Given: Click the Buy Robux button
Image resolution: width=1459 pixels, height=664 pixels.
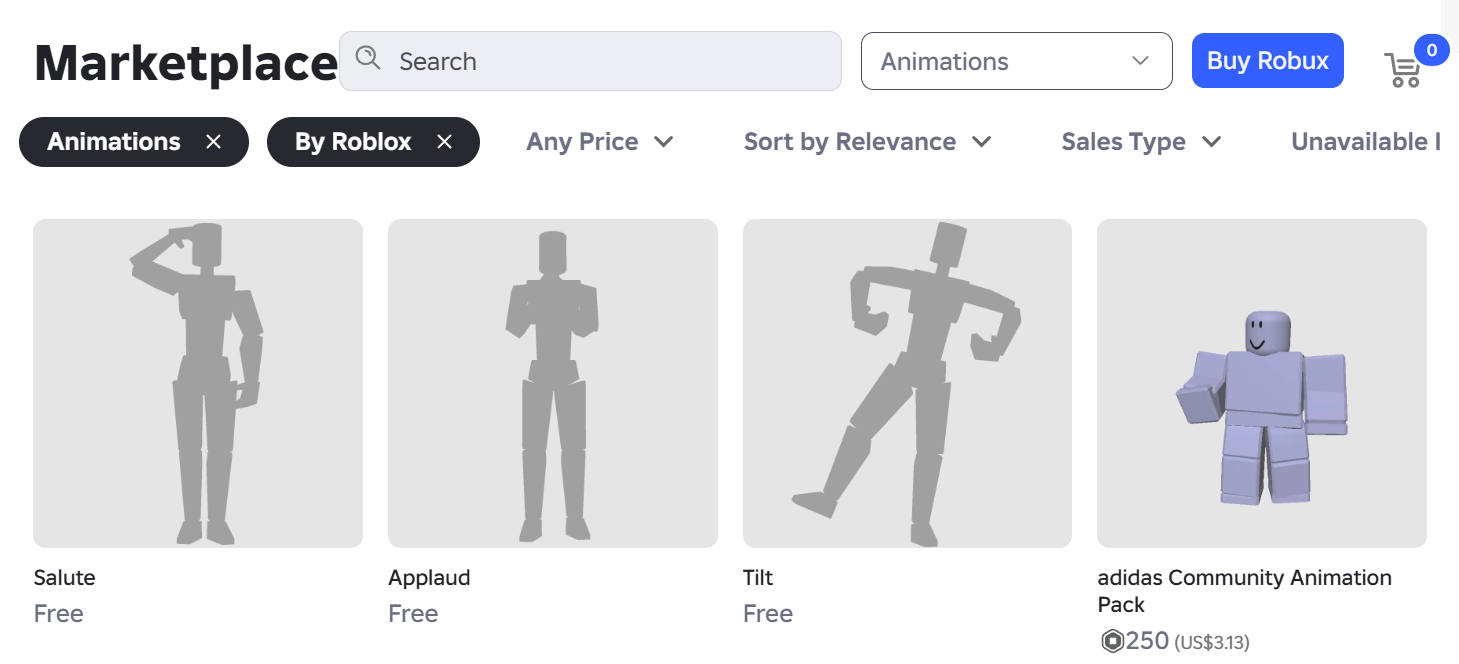Looking at the screenshot, I should [x=1267, y=61].
